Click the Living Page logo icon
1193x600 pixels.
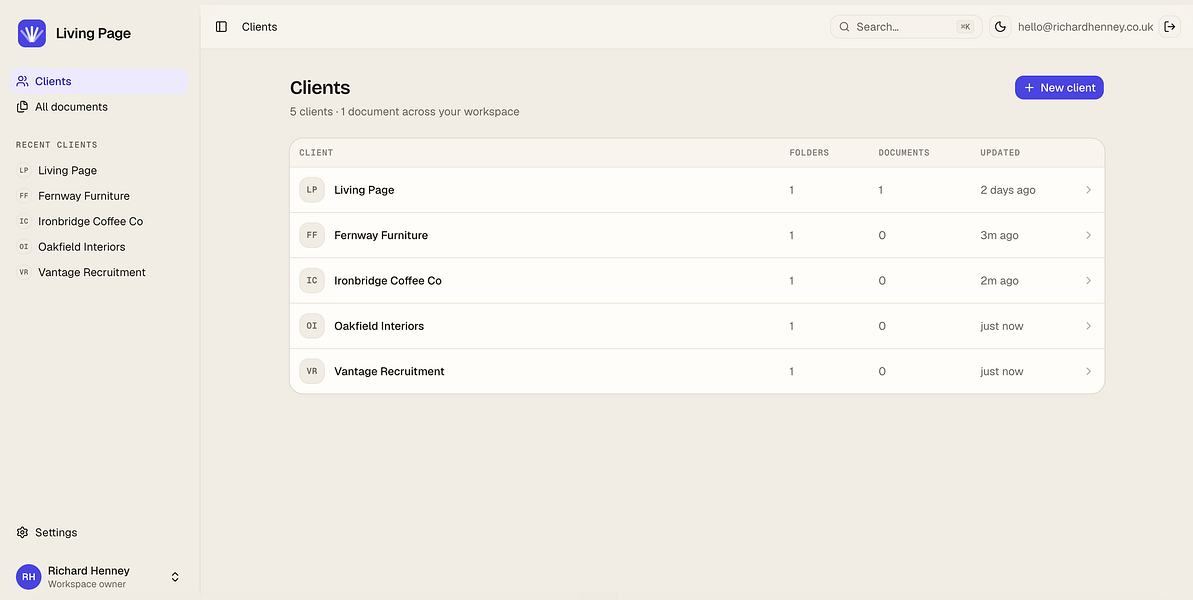pos(32,33)
